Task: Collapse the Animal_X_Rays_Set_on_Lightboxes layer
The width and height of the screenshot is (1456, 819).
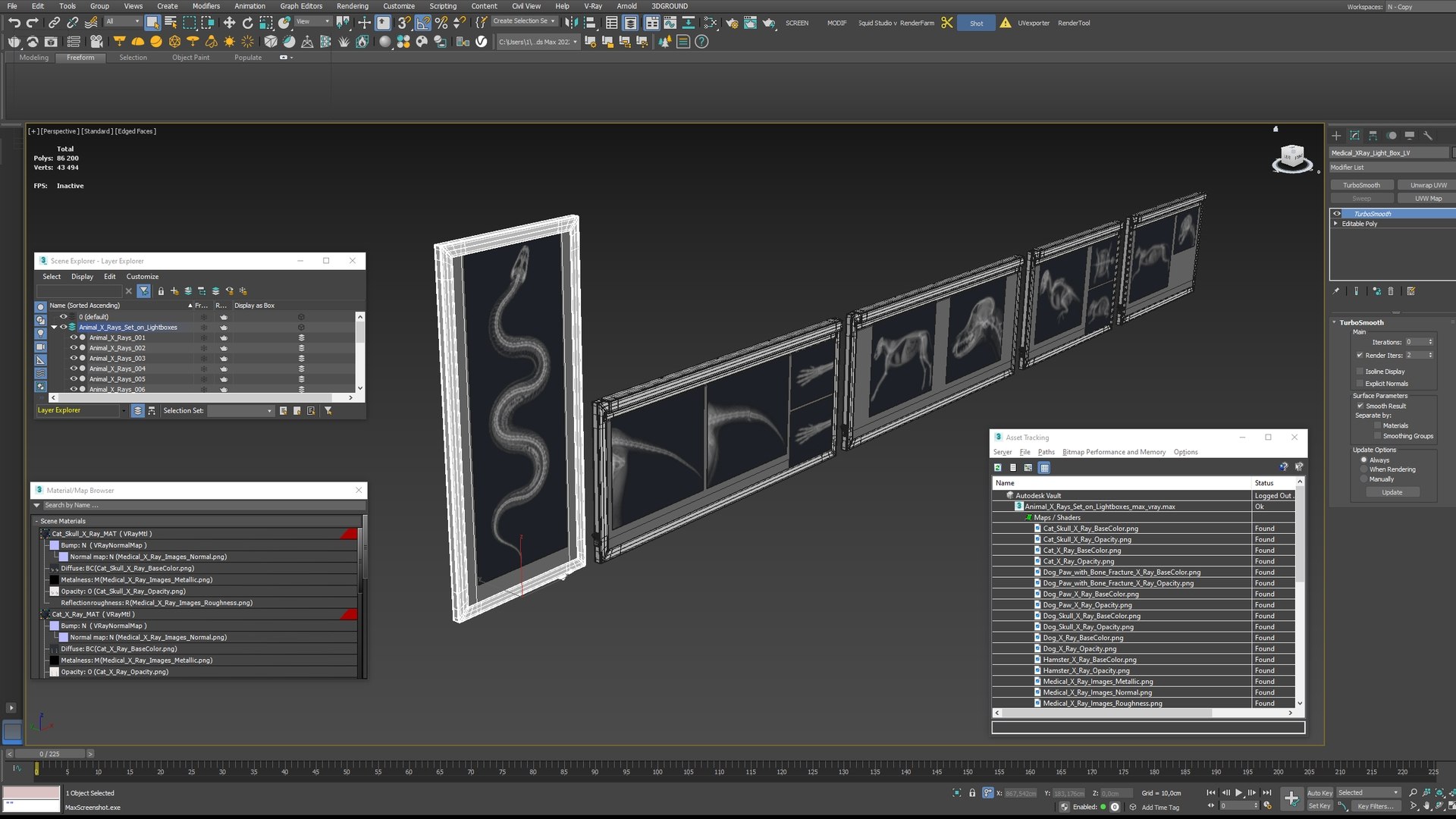Action: click(x=54, y=328)
